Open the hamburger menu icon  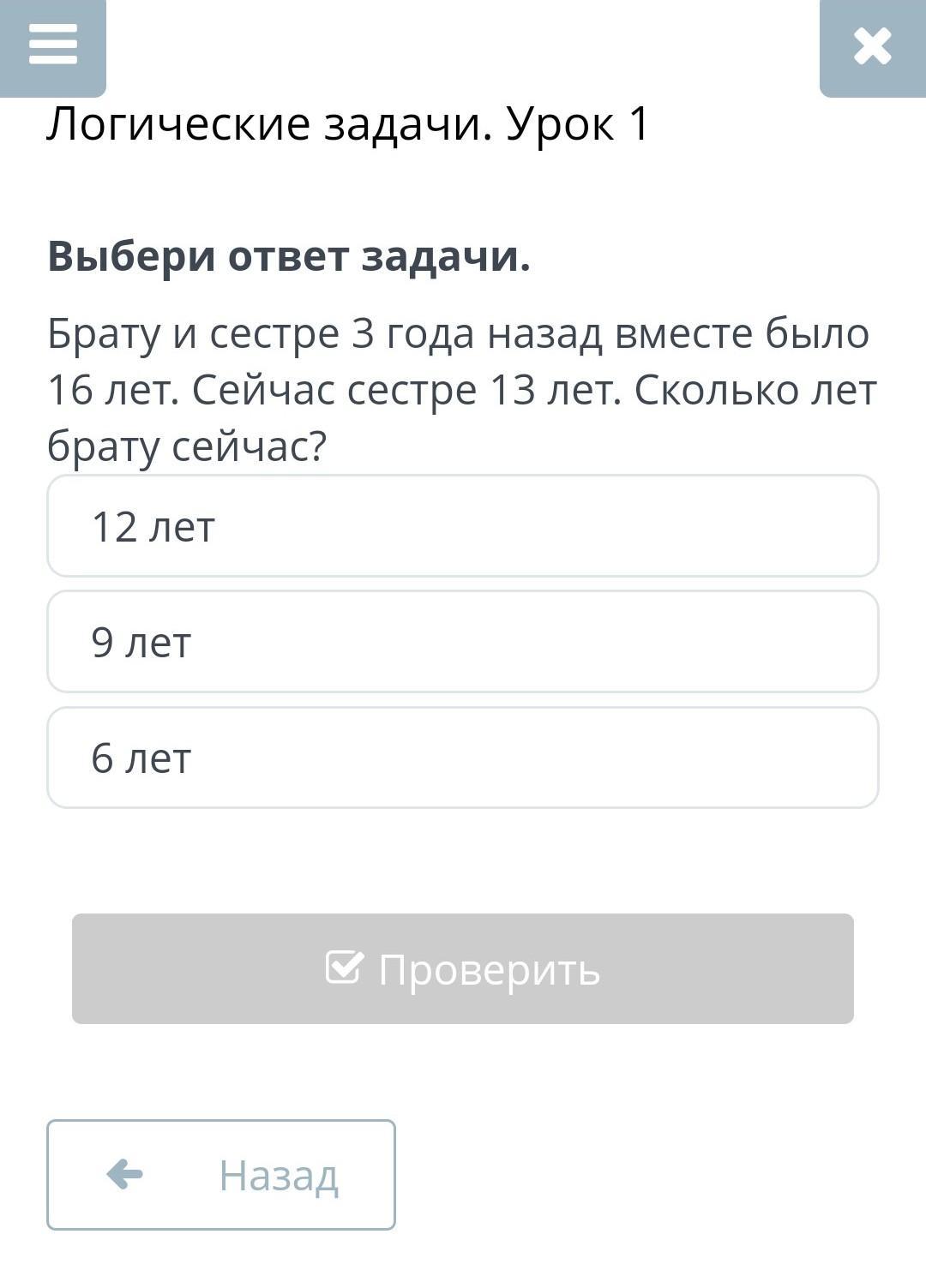click(52, 45)
